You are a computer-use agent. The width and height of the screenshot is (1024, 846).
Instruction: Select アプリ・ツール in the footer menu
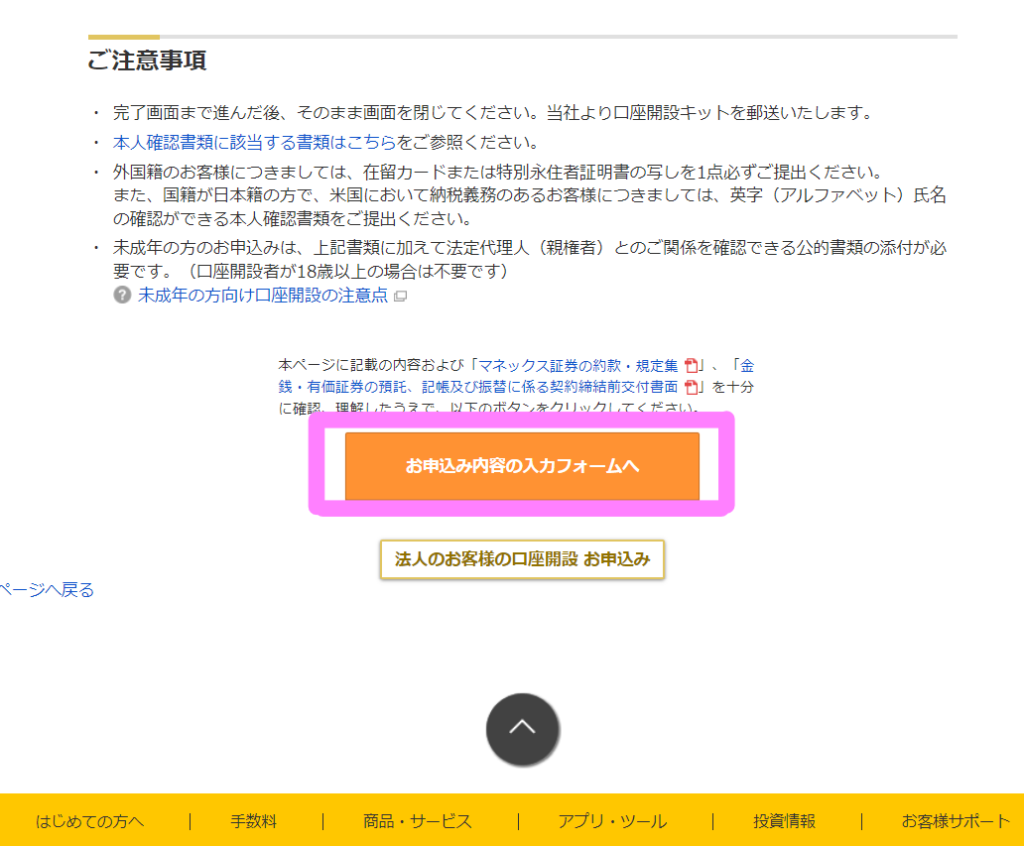pos(612,821)
